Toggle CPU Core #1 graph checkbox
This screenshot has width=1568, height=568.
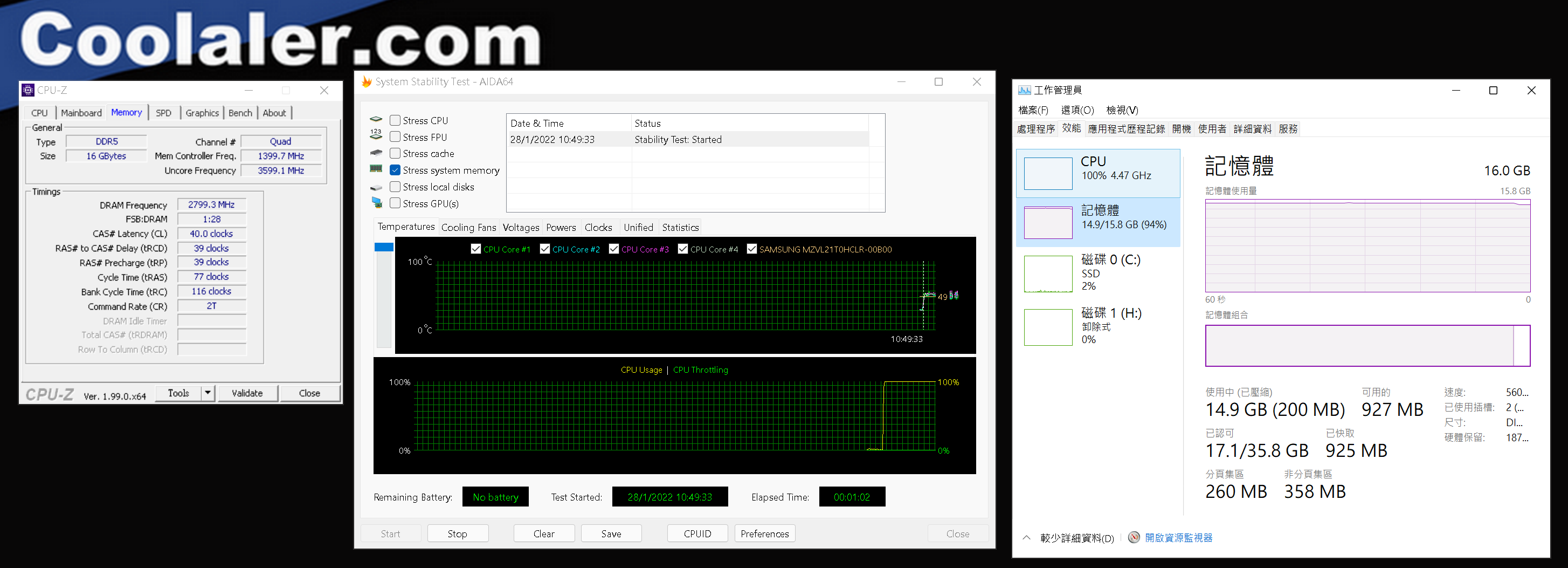(476, 249)
